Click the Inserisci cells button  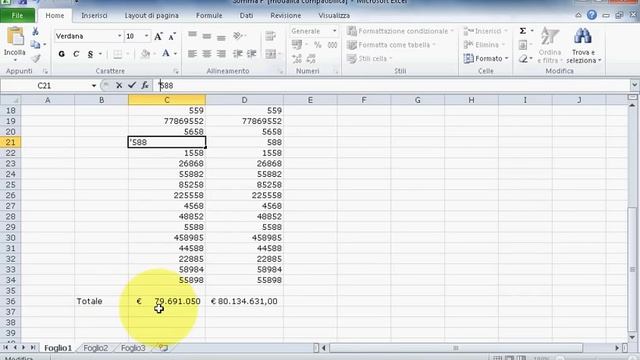[486, 31]
